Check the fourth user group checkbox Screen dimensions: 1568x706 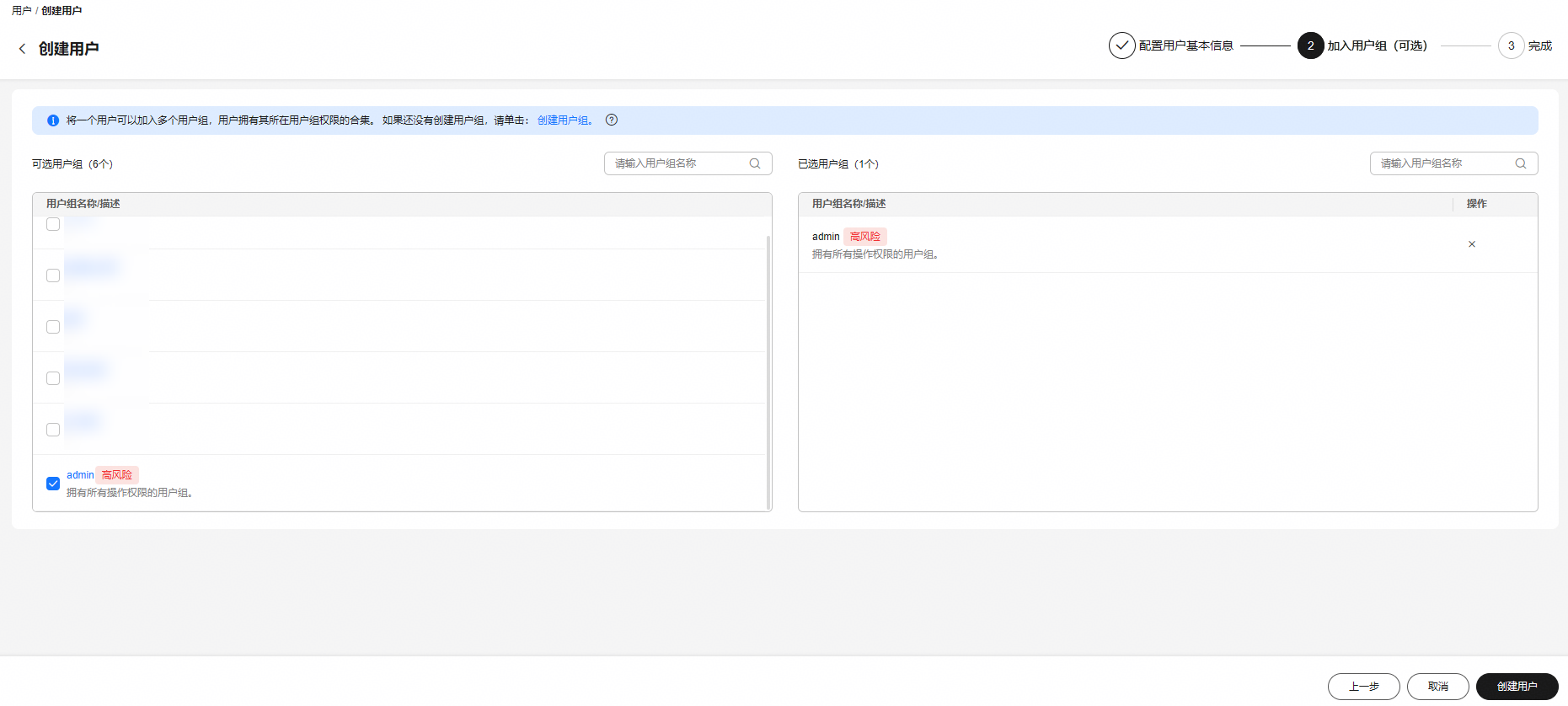tap(53, 378)
